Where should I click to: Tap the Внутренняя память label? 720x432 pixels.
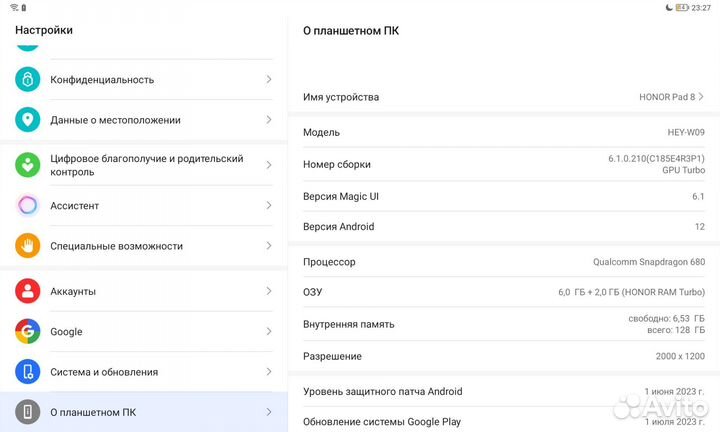349,324
